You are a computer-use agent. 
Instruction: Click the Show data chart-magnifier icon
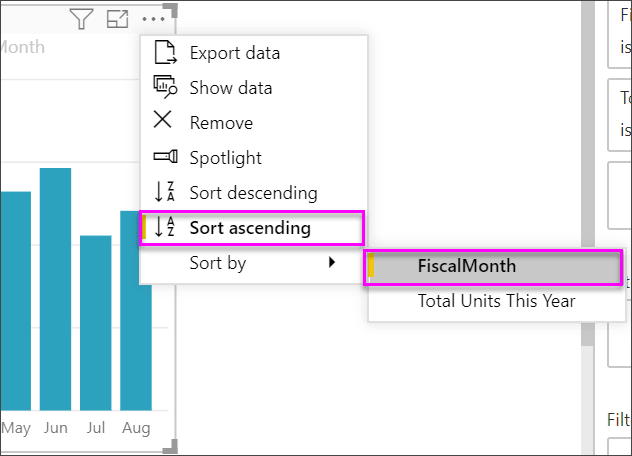[165, 87]
